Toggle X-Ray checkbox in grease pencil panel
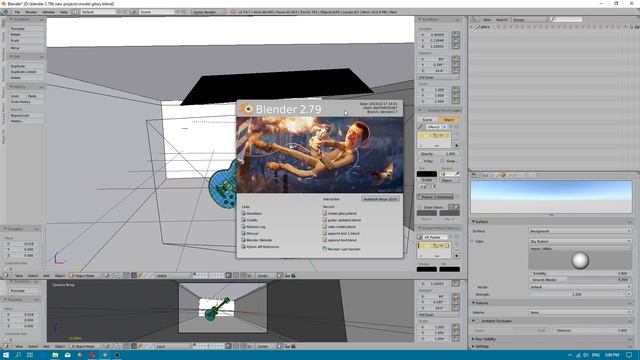Viewport: 640px width, 360px height. pos(420,161)
